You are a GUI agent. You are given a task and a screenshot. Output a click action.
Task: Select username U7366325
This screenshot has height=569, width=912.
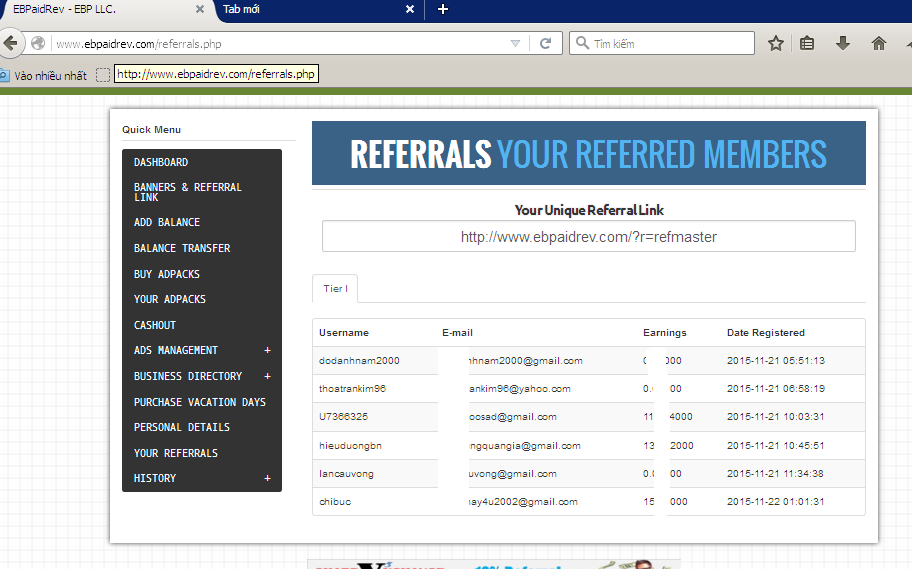[343, 417]
